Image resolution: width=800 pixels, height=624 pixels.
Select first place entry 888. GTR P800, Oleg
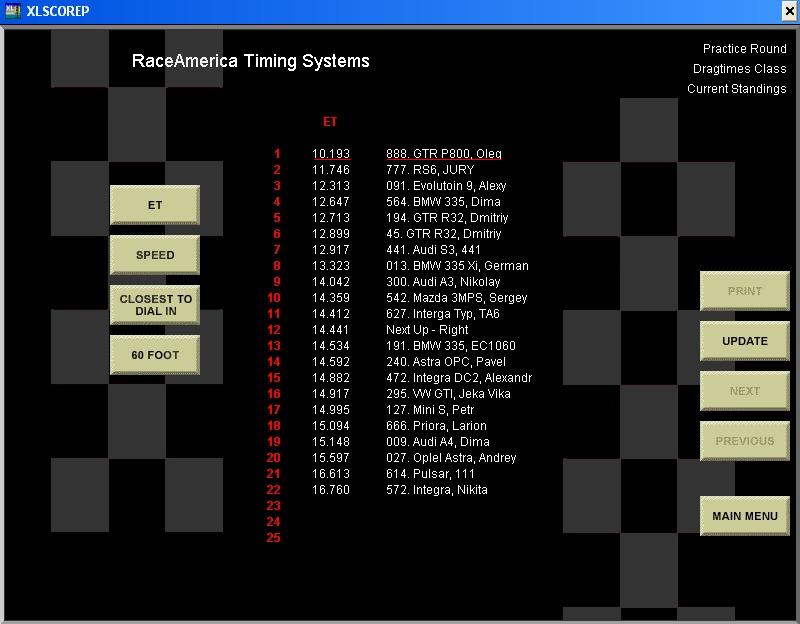444,154
